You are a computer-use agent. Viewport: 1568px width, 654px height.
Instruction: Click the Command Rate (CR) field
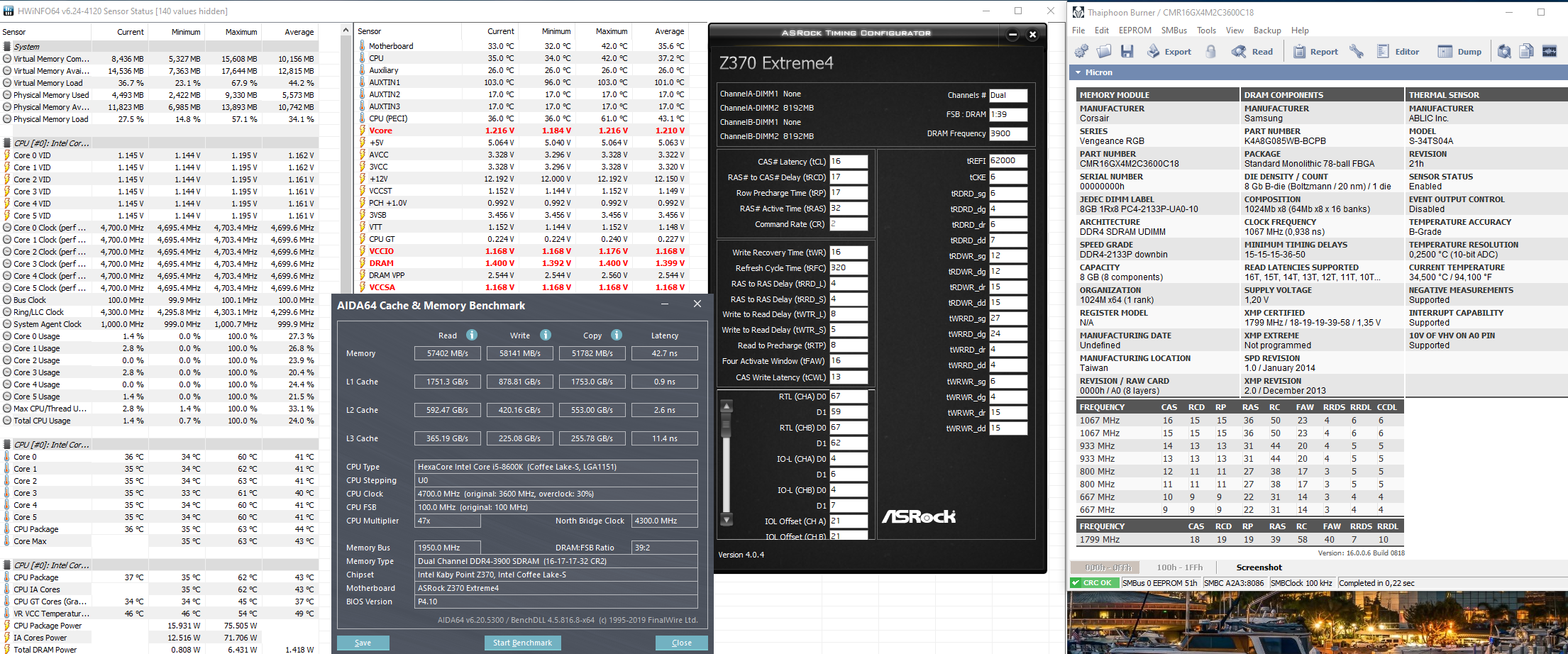pyautogui.click(x=849, y=224)
